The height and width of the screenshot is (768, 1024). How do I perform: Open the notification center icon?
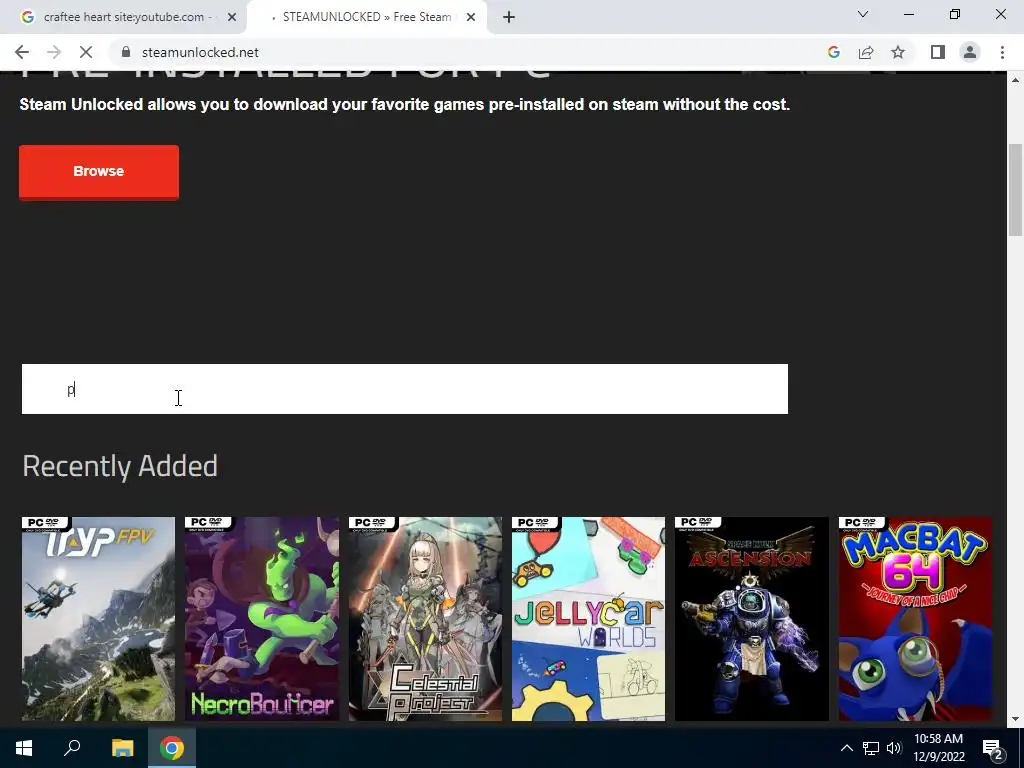pos(993,748)
